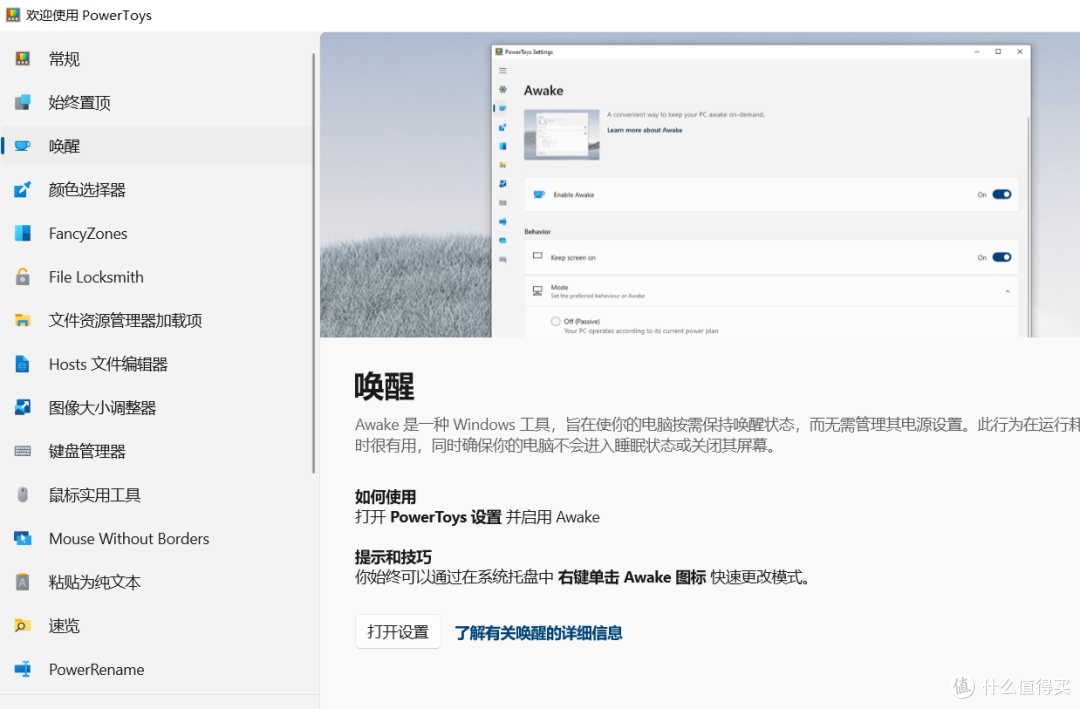Click the 图像大小调整器 image resizer icon

coord(23,407)
